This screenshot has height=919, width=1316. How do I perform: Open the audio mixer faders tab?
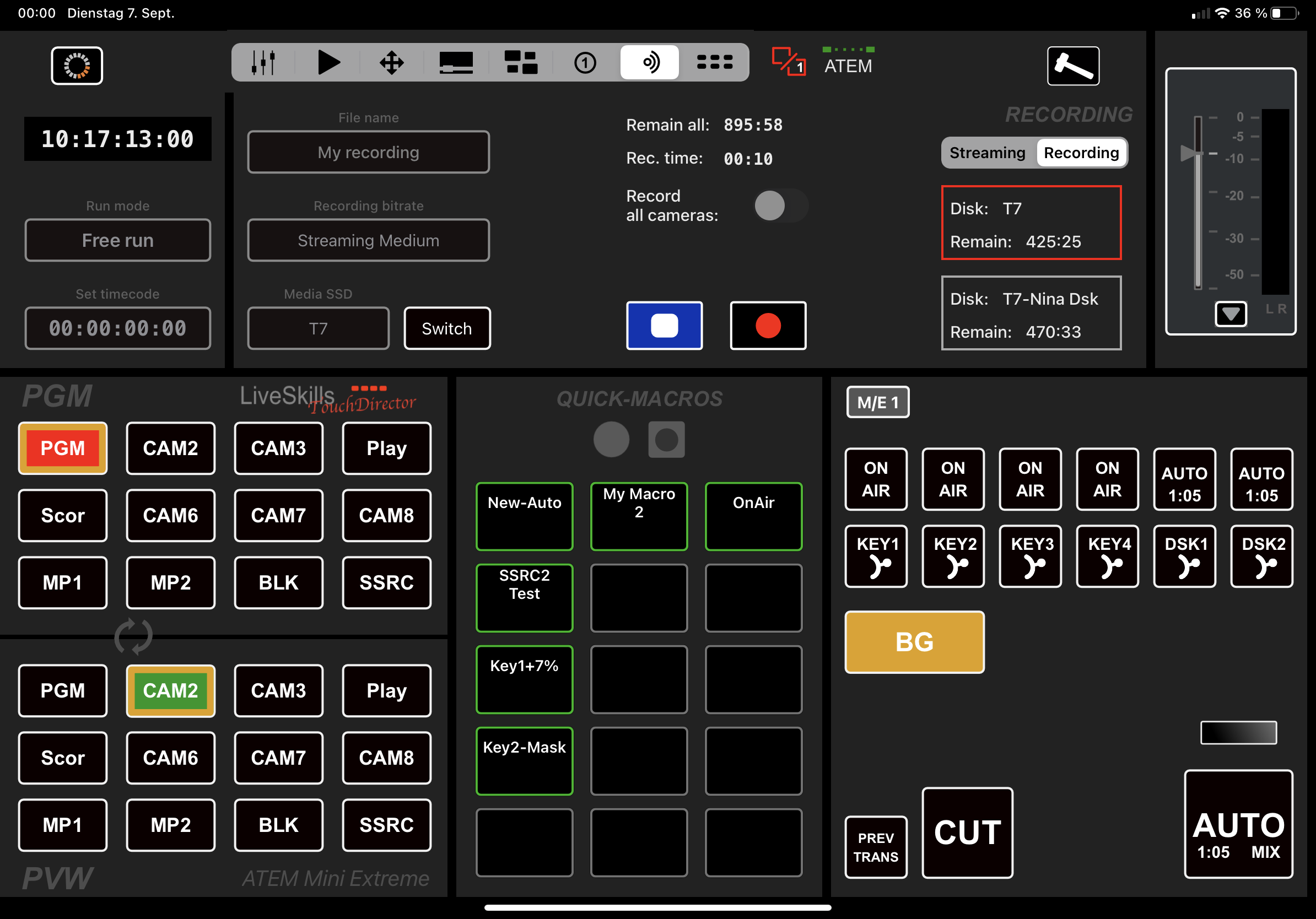pos(263,62)
